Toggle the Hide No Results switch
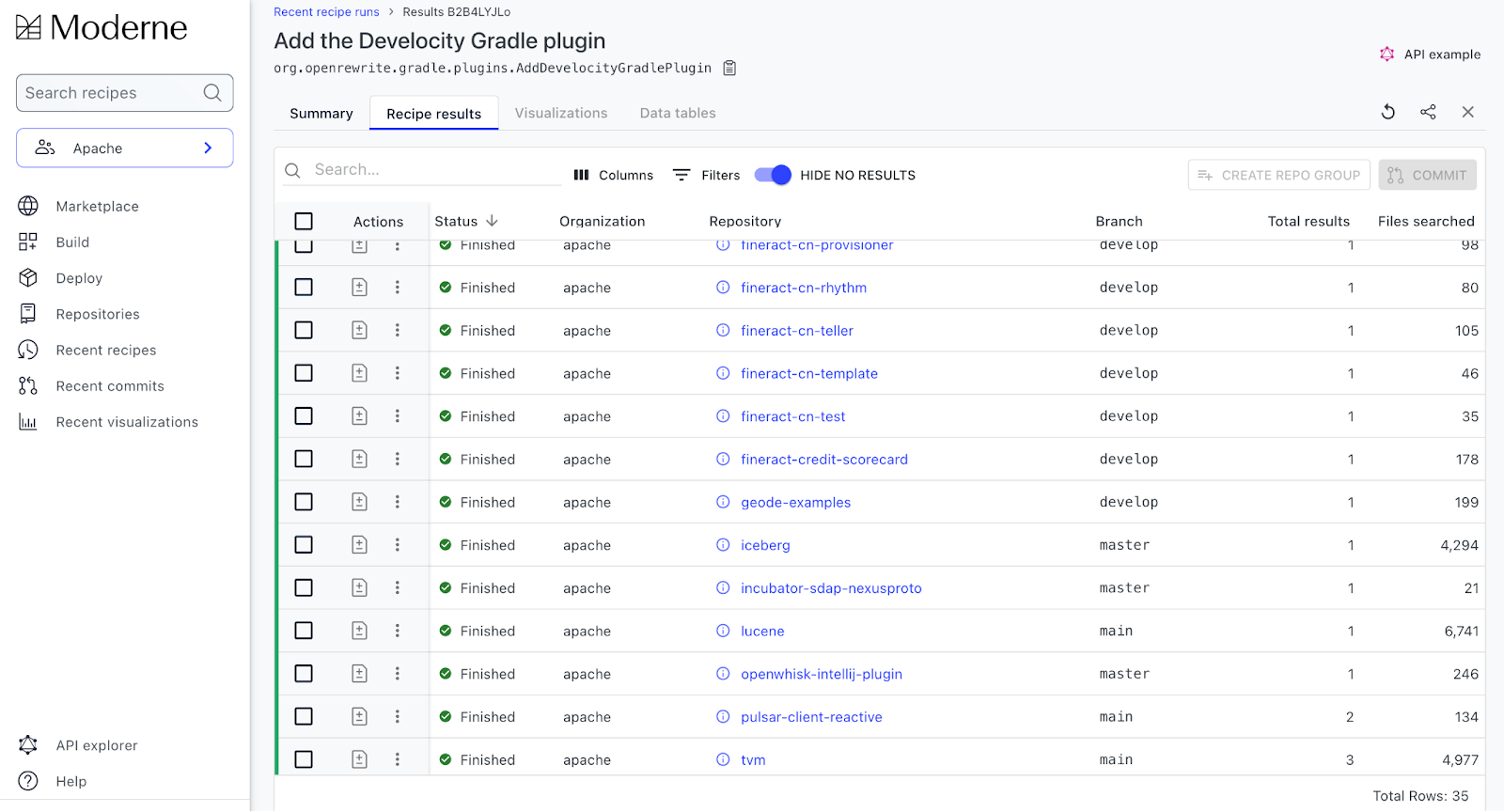Viewport: 1504px width, 812px height. pos(773,175)
